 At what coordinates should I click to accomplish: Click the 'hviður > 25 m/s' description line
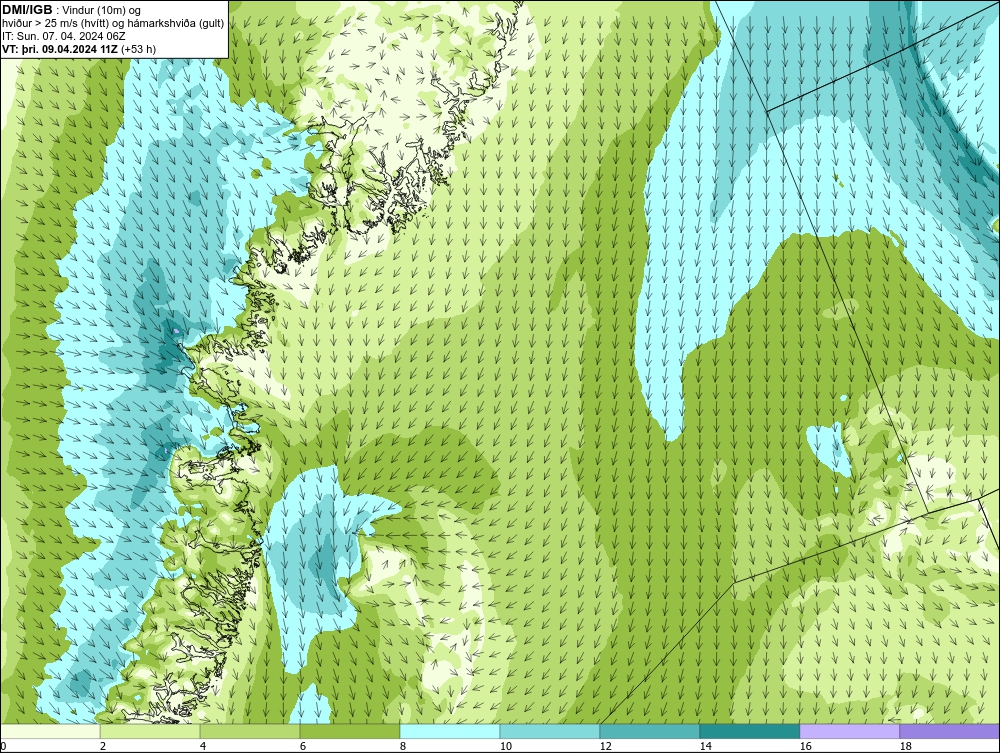pos(113,24)
